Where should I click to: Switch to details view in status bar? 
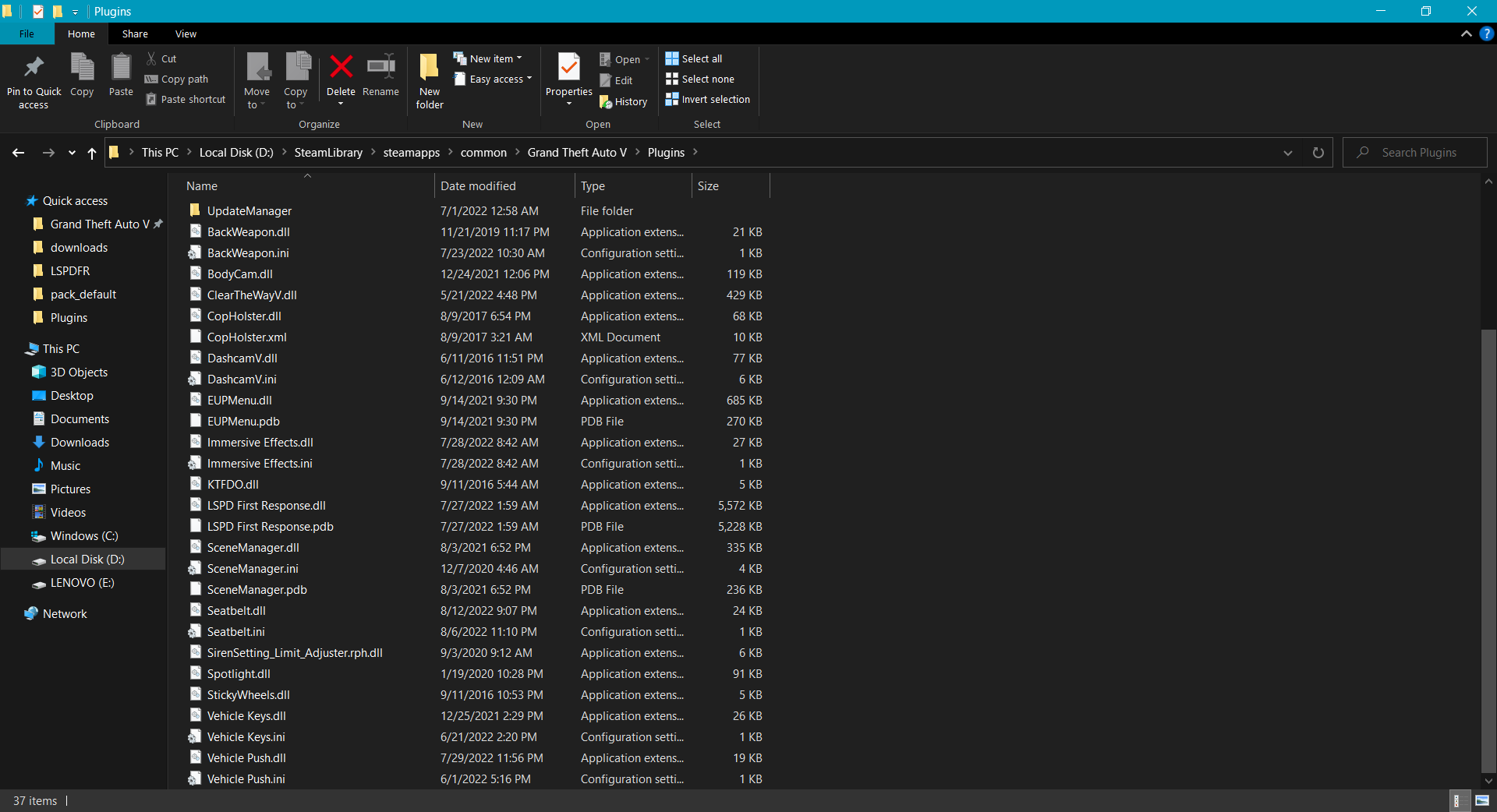1456,800
